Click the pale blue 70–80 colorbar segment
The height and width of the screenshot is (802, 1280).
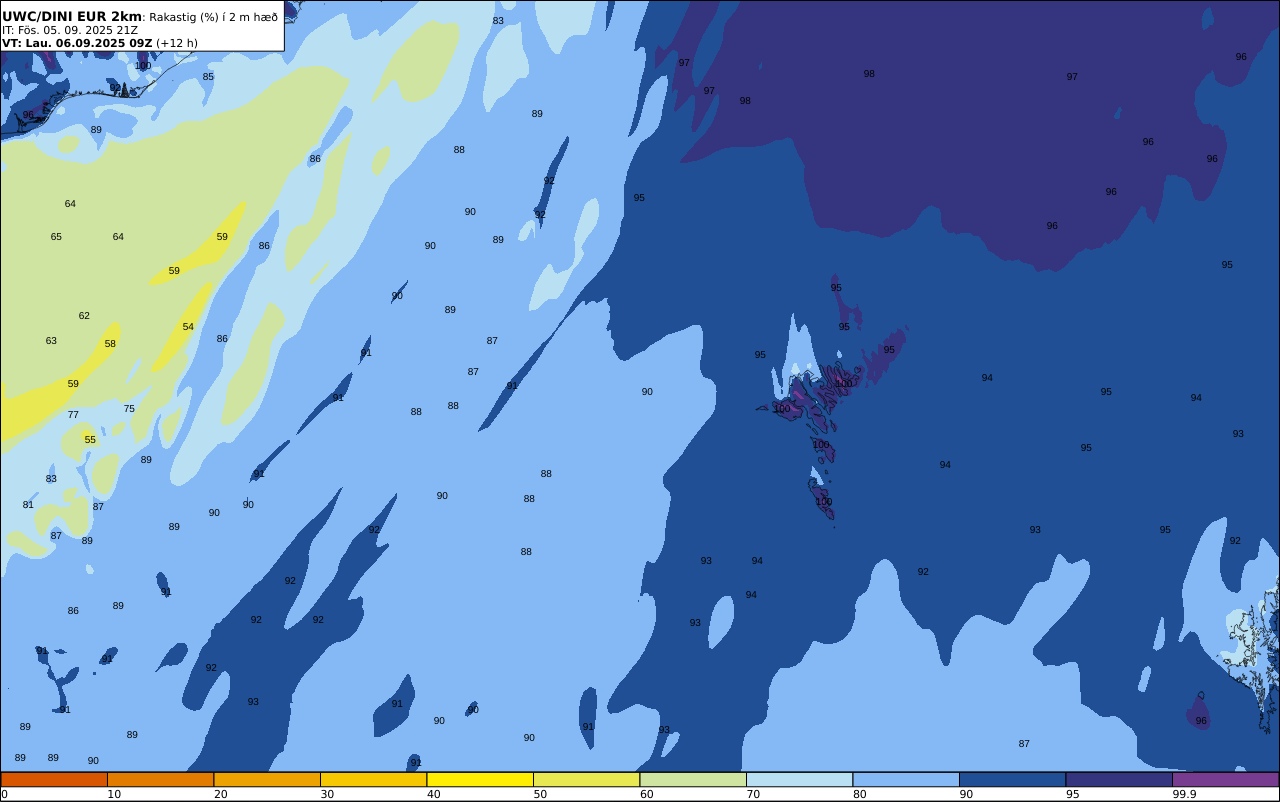point(799,779)
